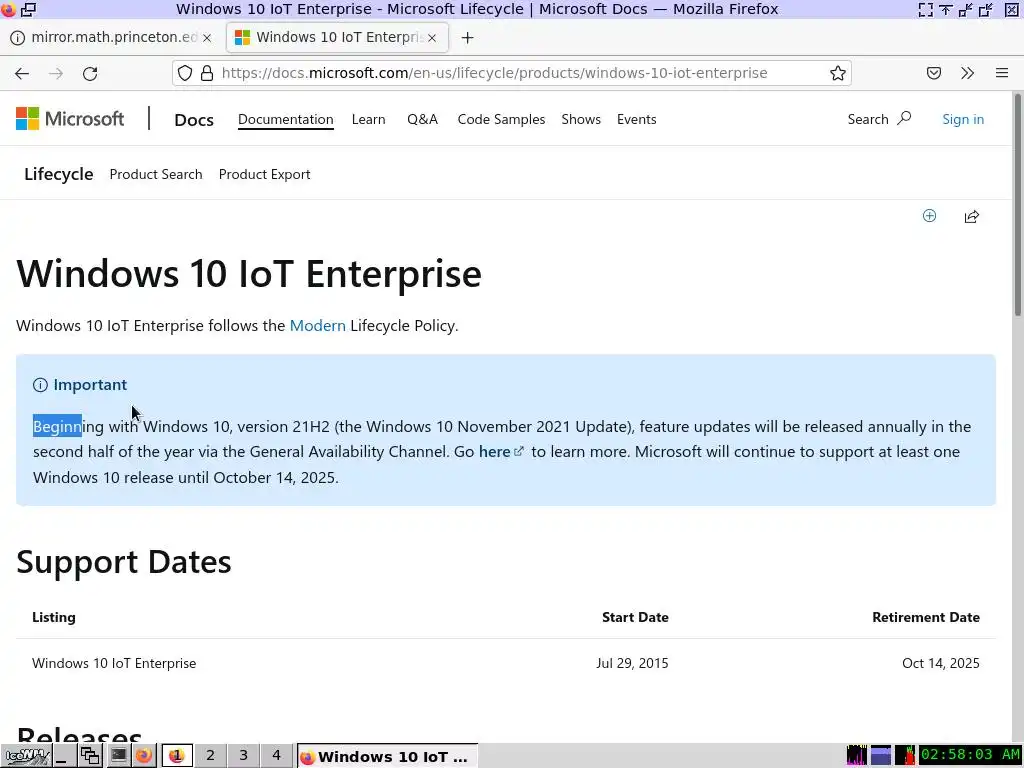This screenshot has height=768, width=1024.
Task: Click the 'Support Dates' heading
Action: click(123, 562)
